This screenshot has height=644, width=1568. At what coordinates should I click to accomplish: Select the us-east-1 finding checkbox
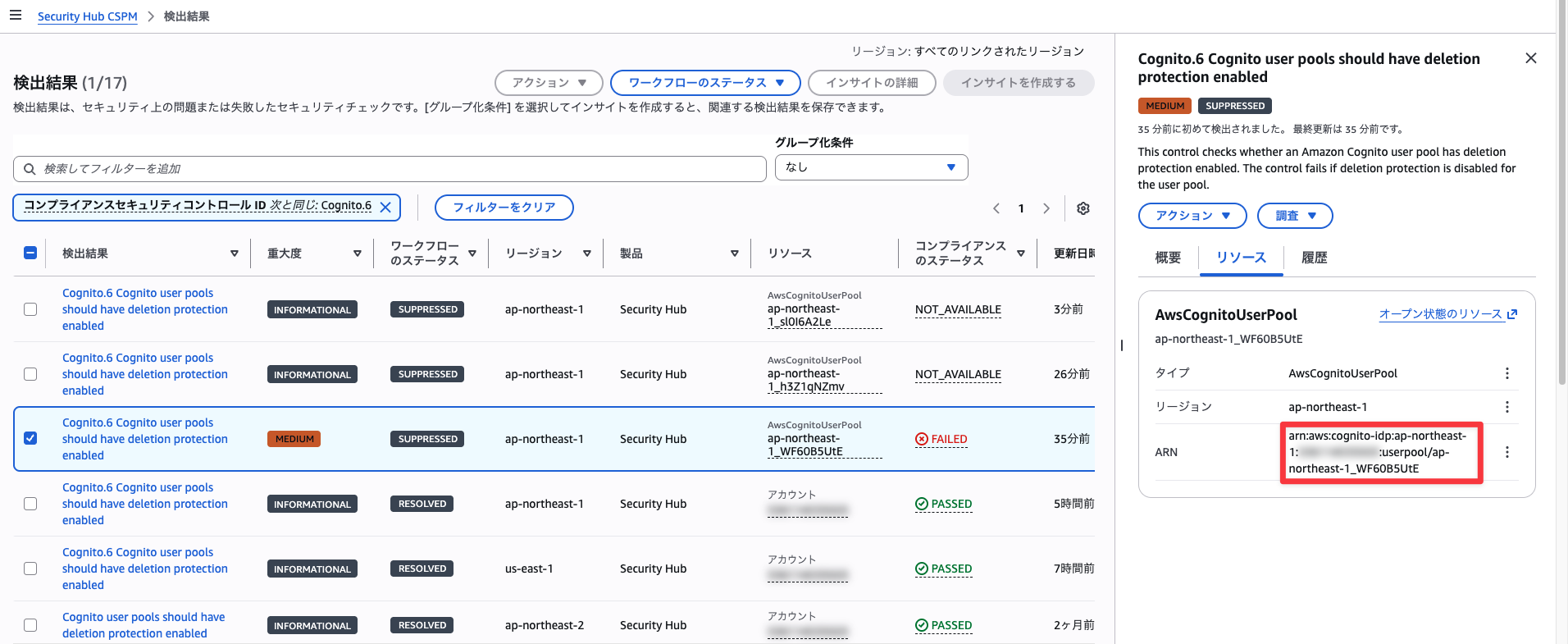click(30, 569)
